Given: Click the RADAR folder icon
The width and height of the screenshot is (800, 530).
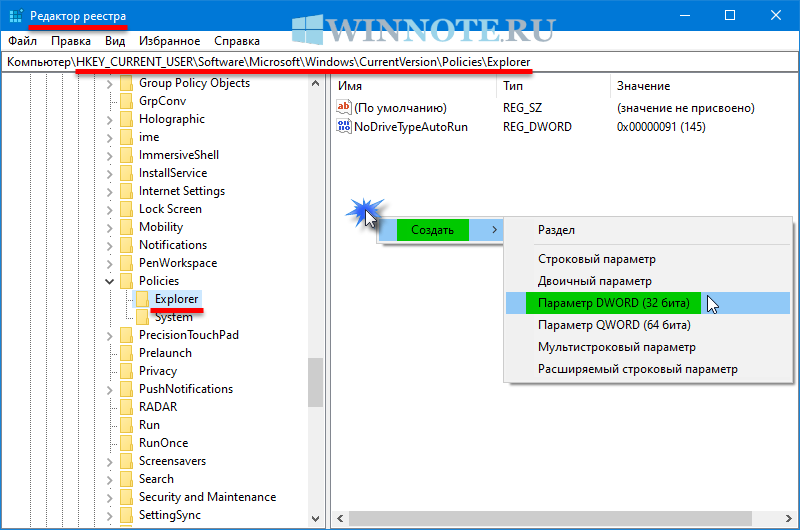Looking at the screenshot, I should (x=126, y=407).
